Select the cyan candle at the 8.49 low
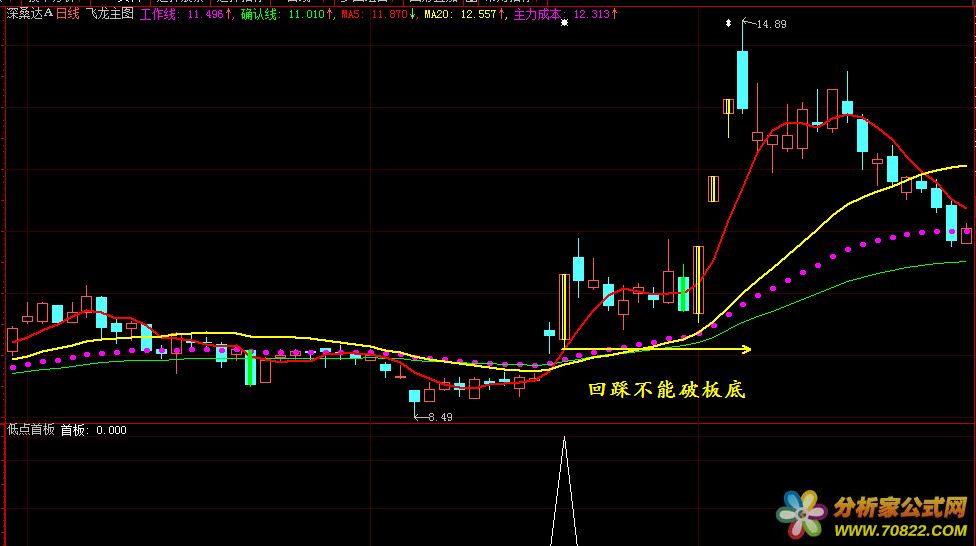Viewport: 976px width, 546px height. coord(415,396)
